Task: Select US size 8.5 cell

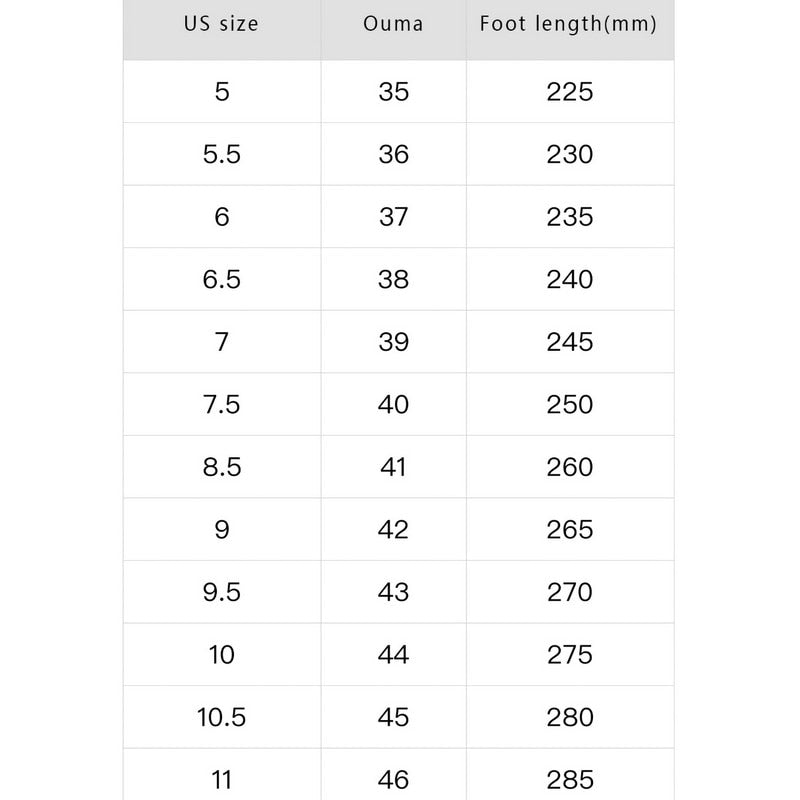Action: point(221,467)
